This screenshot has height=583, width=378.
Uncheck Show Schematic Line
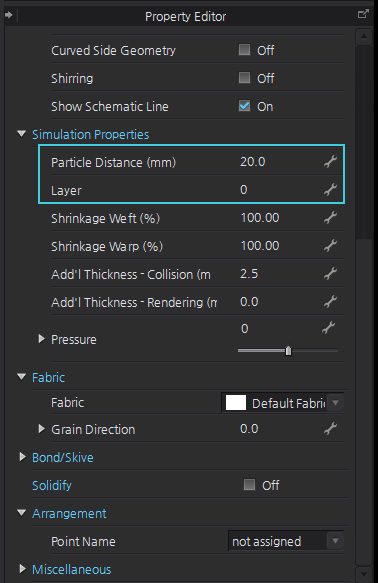point(244,106)
